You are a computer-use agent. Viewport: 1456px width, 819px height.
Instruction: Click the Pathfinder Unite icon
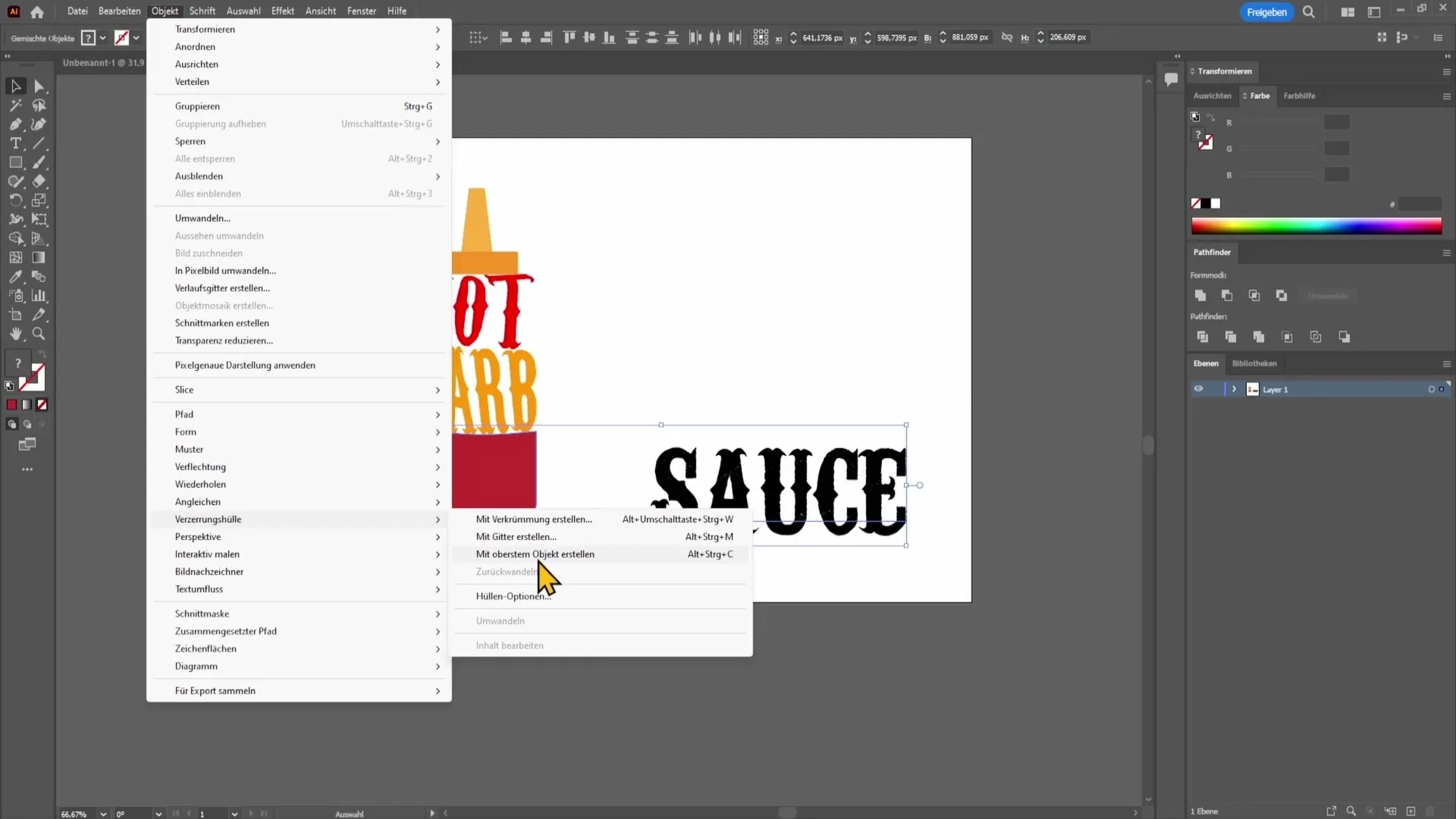[x=1200, y=296]
